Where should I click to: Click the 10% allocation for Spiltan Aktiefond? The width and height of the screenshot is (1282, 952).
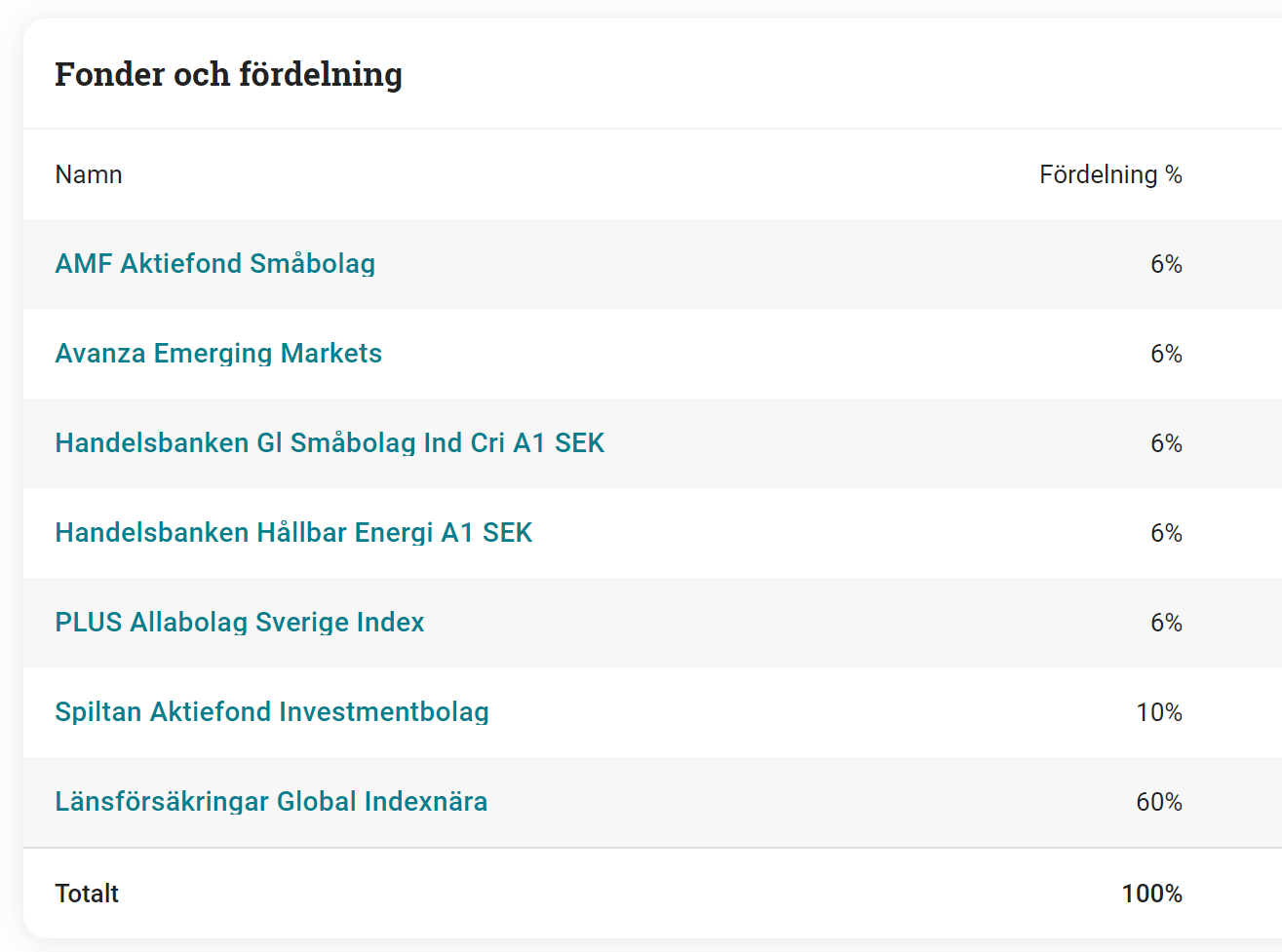1159,712
